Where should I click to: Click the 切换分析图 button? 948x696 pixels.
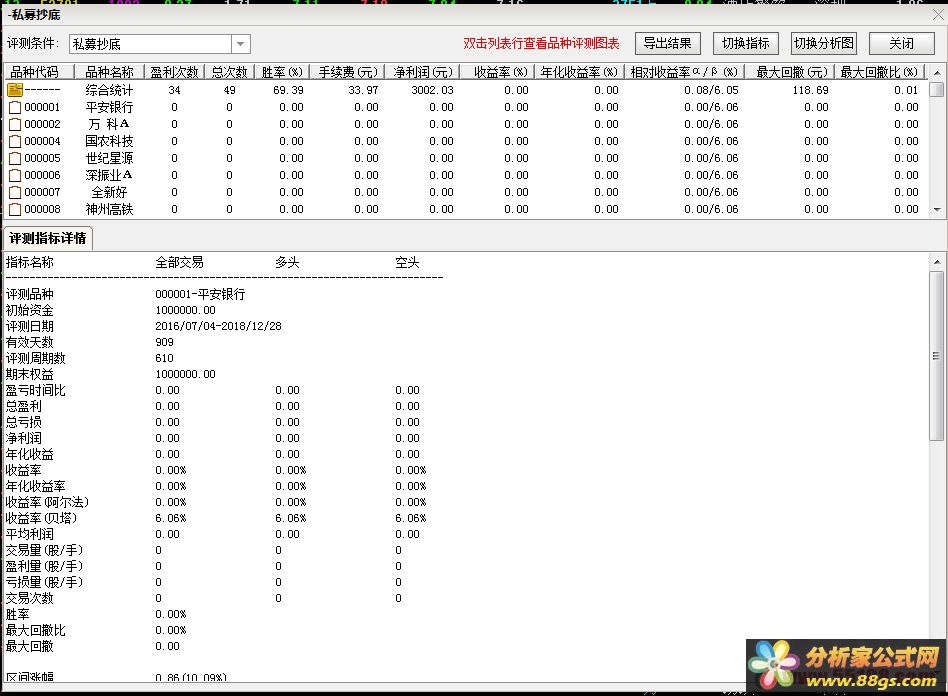click(x=823, y=44)
